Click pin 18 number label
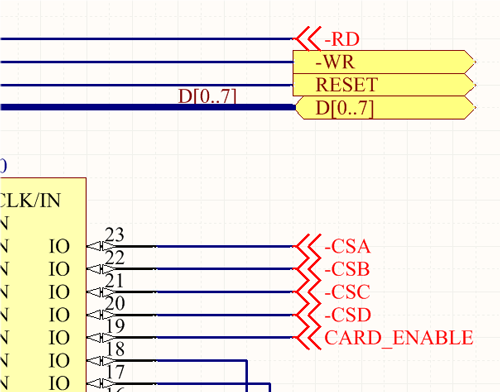The height and width of the screenshot is (392, 500). point(115,349)
